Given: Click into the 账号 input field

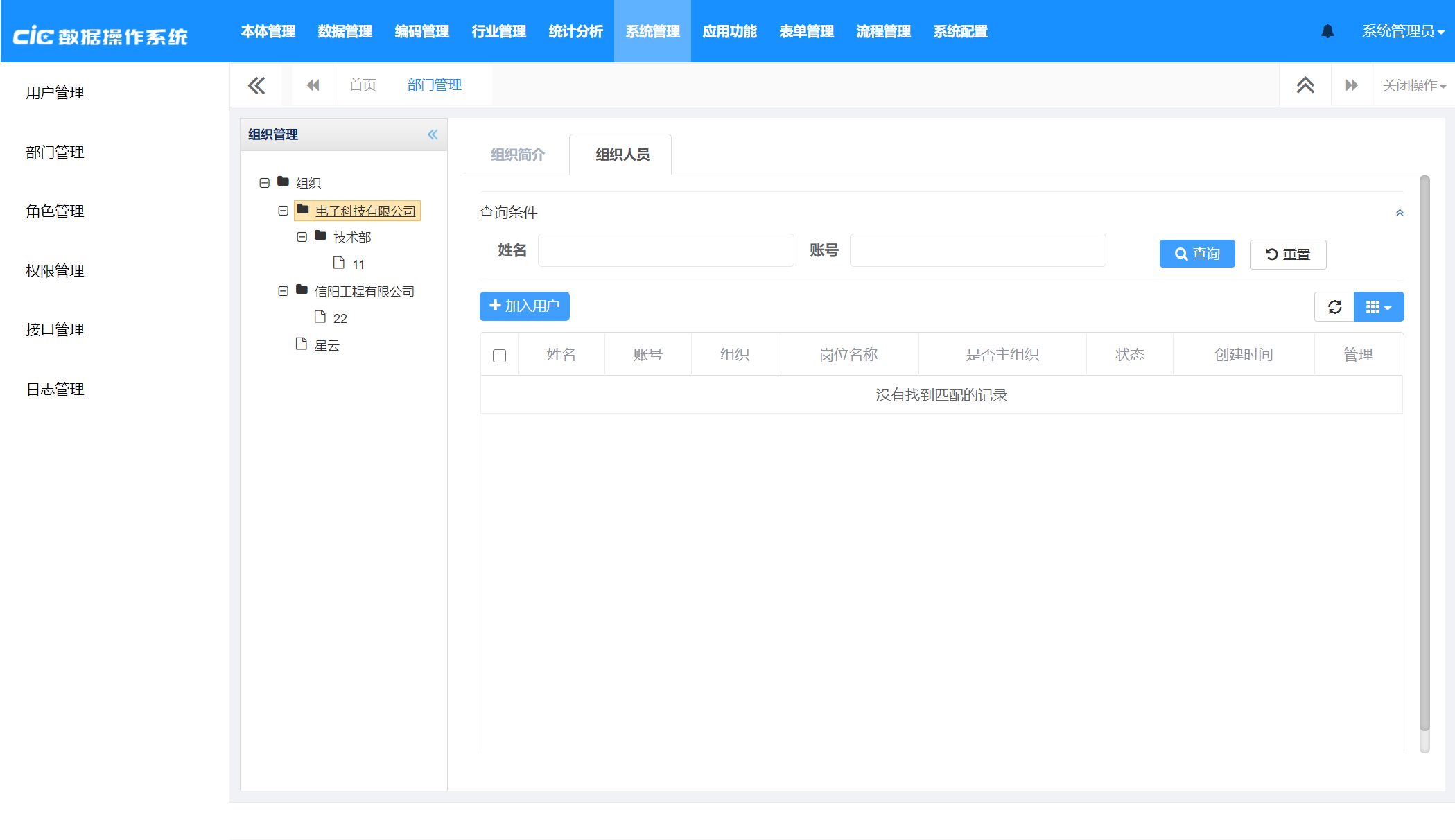Looking at the screenshot, I should tap(977, 250).
